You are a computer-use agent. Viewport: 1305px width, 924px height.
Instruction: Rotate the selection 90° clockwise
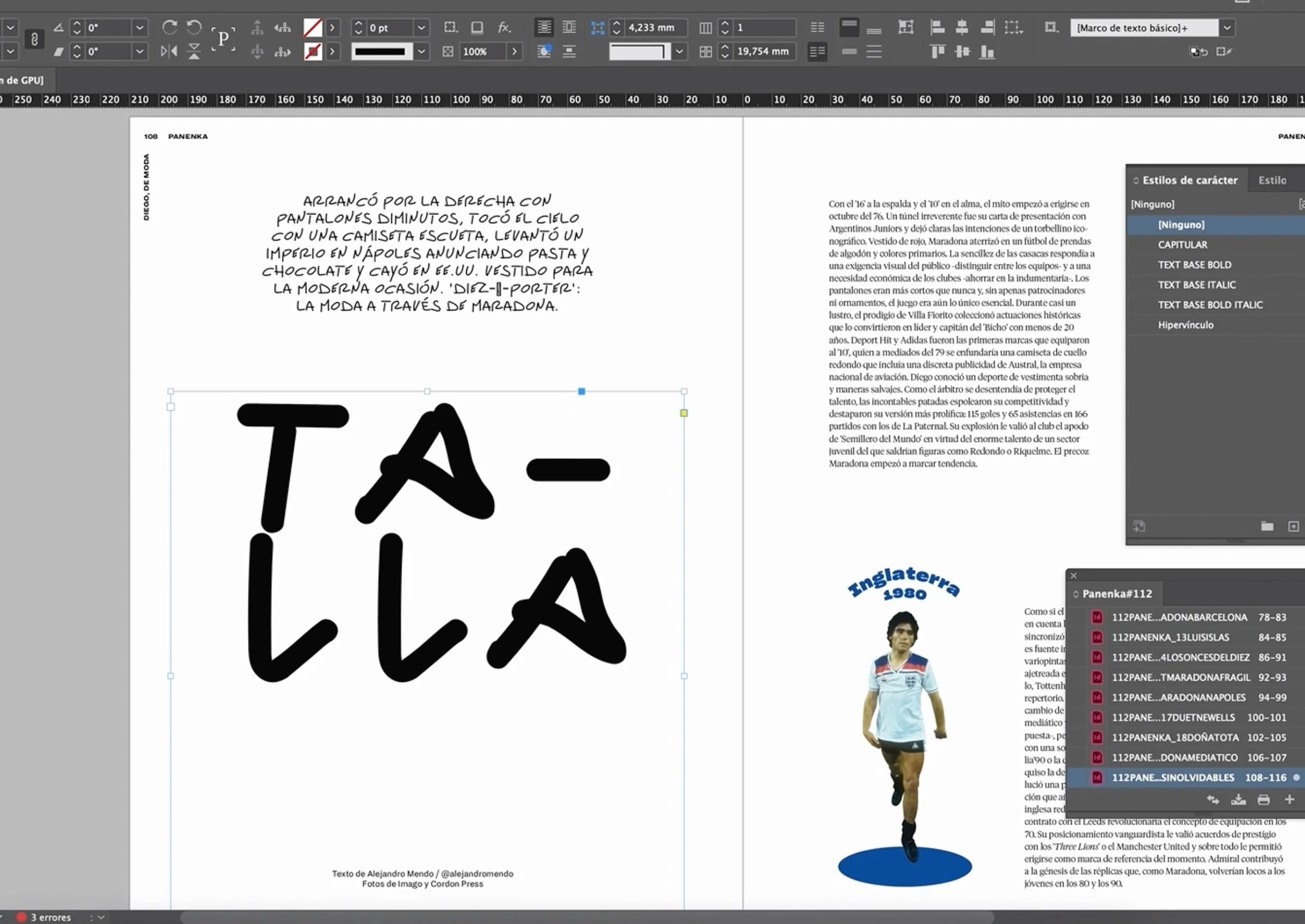169,27
